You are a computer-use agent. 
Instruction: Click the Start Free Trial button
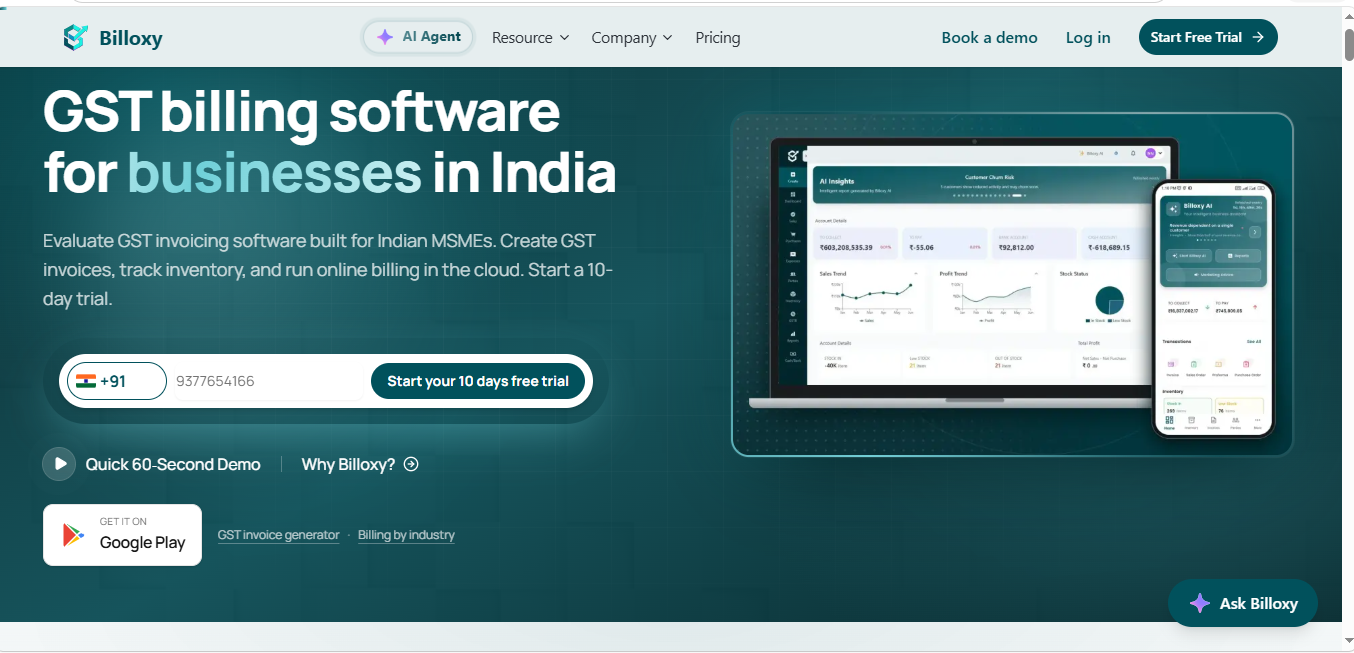pos(1208,37)
